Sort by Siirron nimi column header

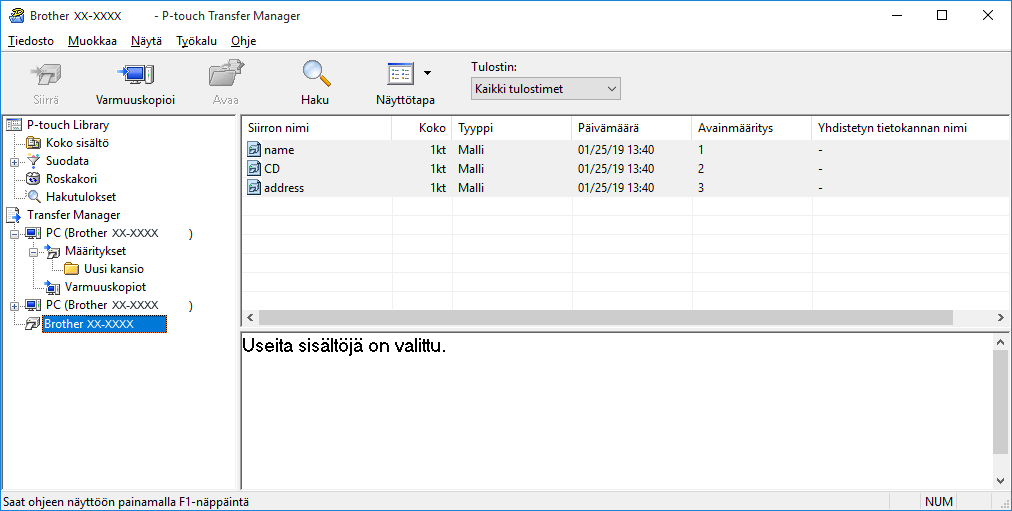coord(317,128)
